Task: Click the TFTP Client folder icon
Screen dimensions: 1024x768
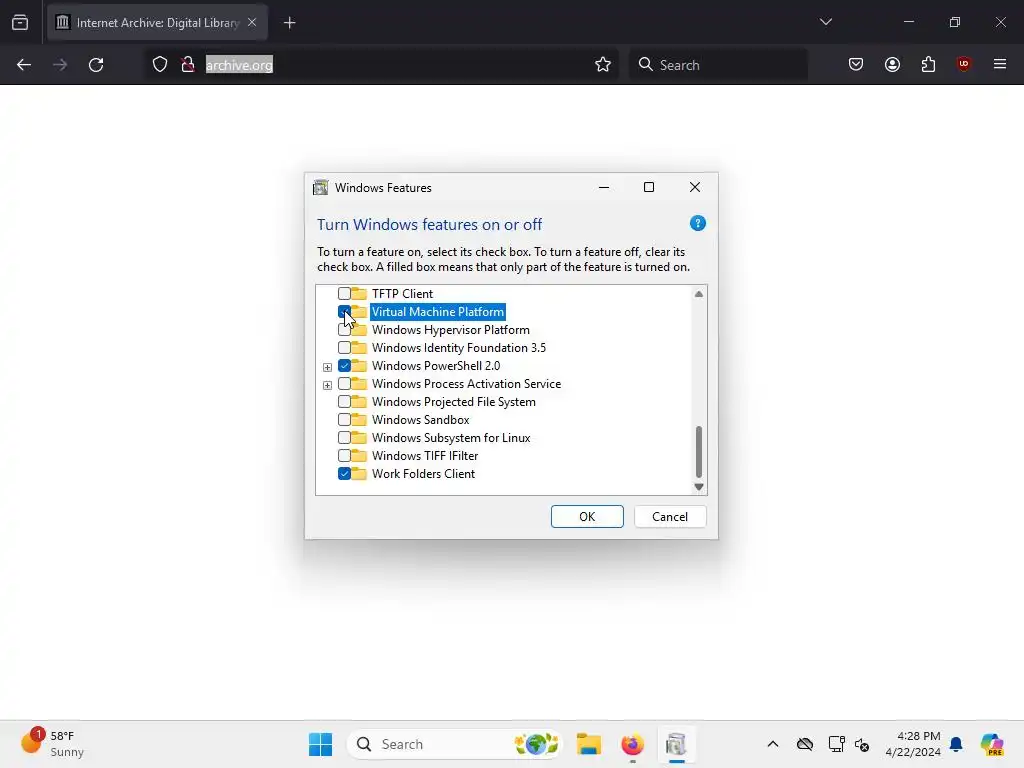Action: pos(359,293)
